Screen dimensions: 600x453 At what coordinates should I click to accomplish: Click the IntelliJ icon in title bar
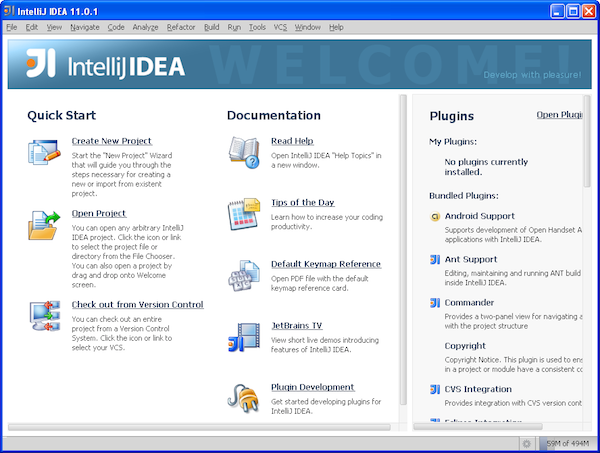9,11
